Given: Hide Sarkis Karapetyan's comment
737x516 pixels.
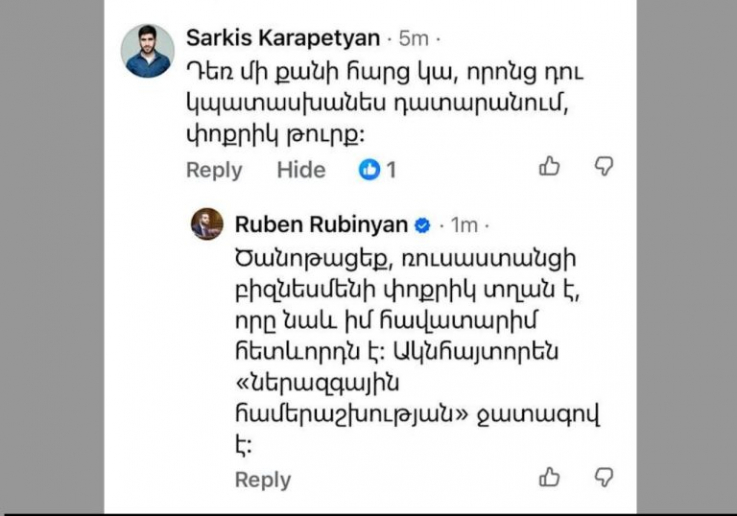Looking at the screenshot, I should click(x=301, y=170).
